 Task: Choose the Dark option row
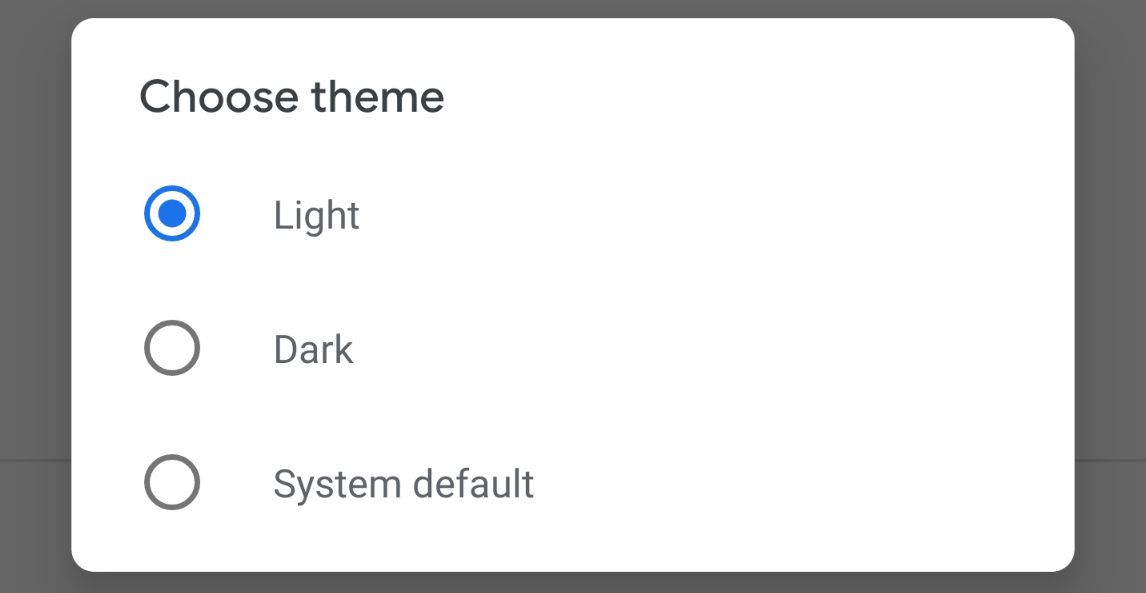[x=573, y=348]
